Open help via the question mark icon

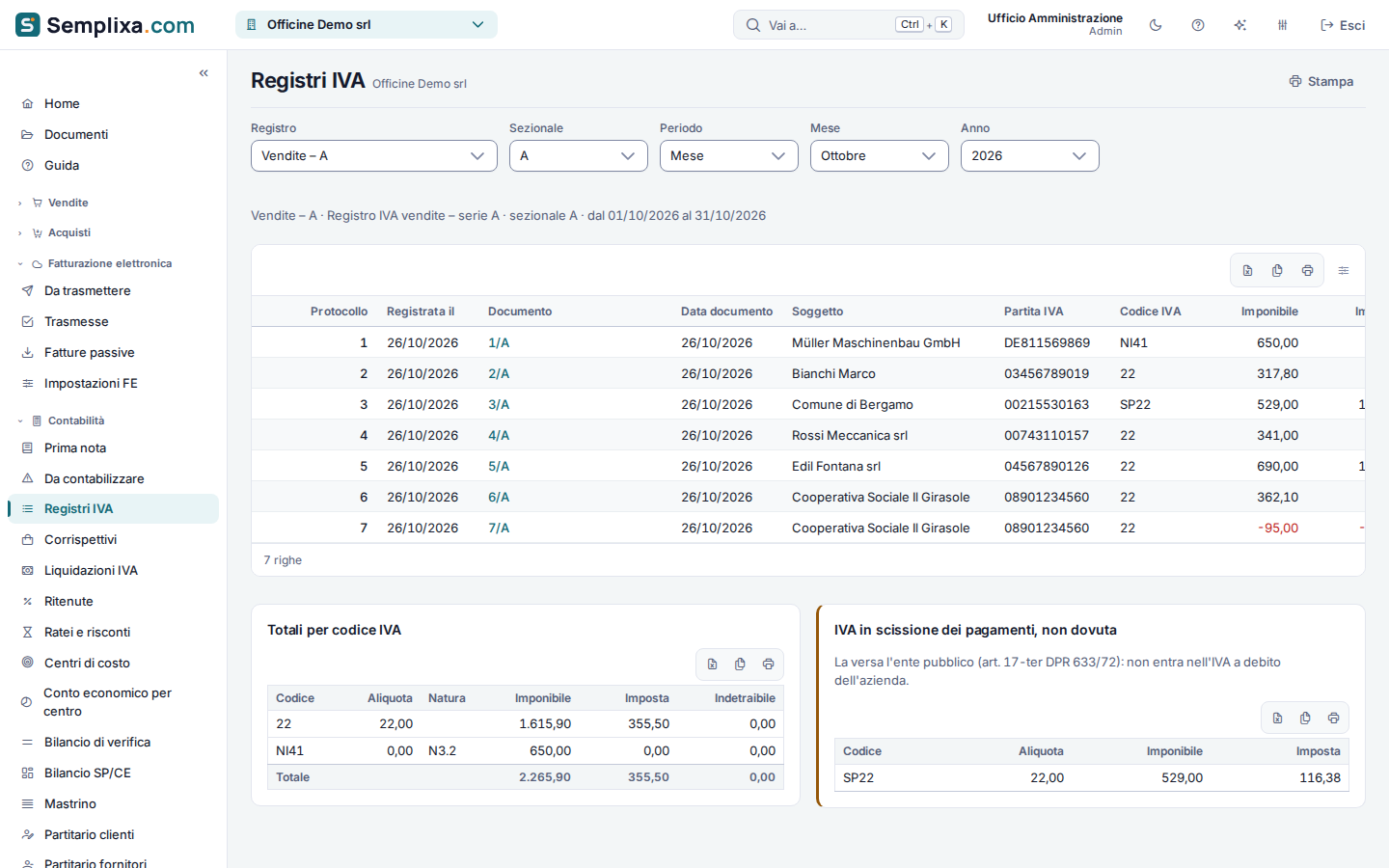[1198, 25]
